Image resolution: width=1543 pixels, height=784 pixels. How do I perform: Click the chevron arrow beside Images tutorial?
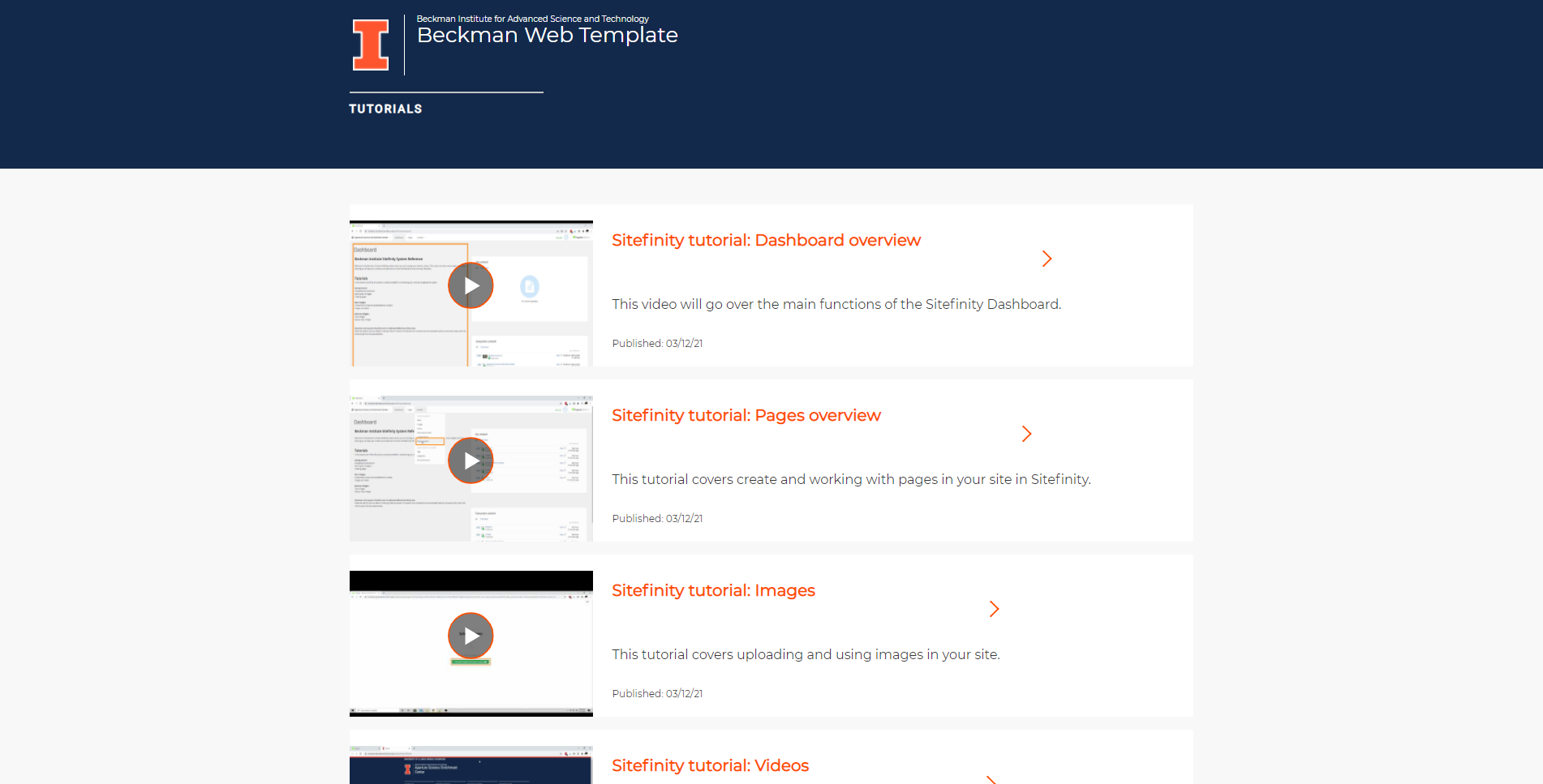[994, 609]
